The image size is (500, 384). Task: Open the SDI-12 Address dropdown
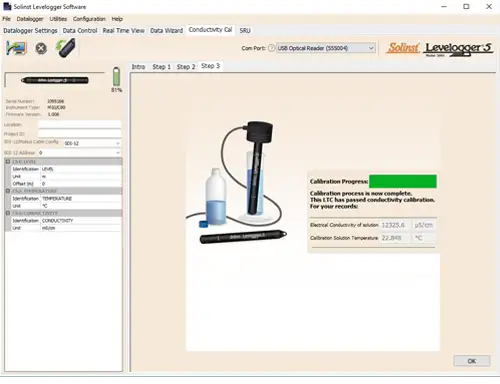79,153
